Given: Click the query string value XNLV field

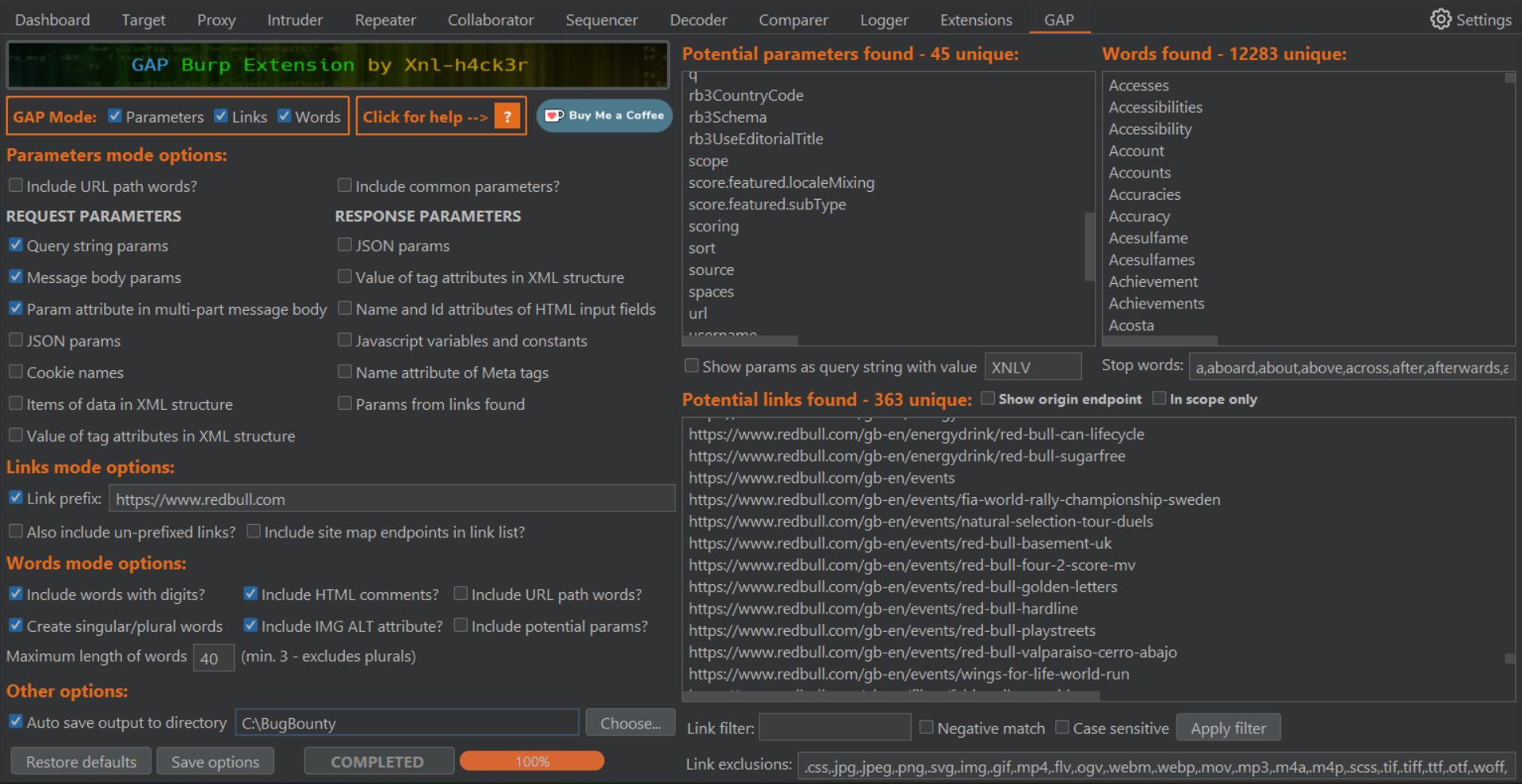Looking at the screenshot, I should click(x=1032, y=367).
